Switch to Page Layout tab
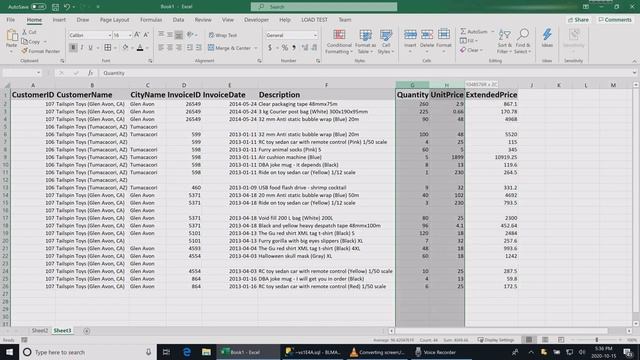Image resolution: width=640 pixels, height=360 pixels. coord(114,20)
